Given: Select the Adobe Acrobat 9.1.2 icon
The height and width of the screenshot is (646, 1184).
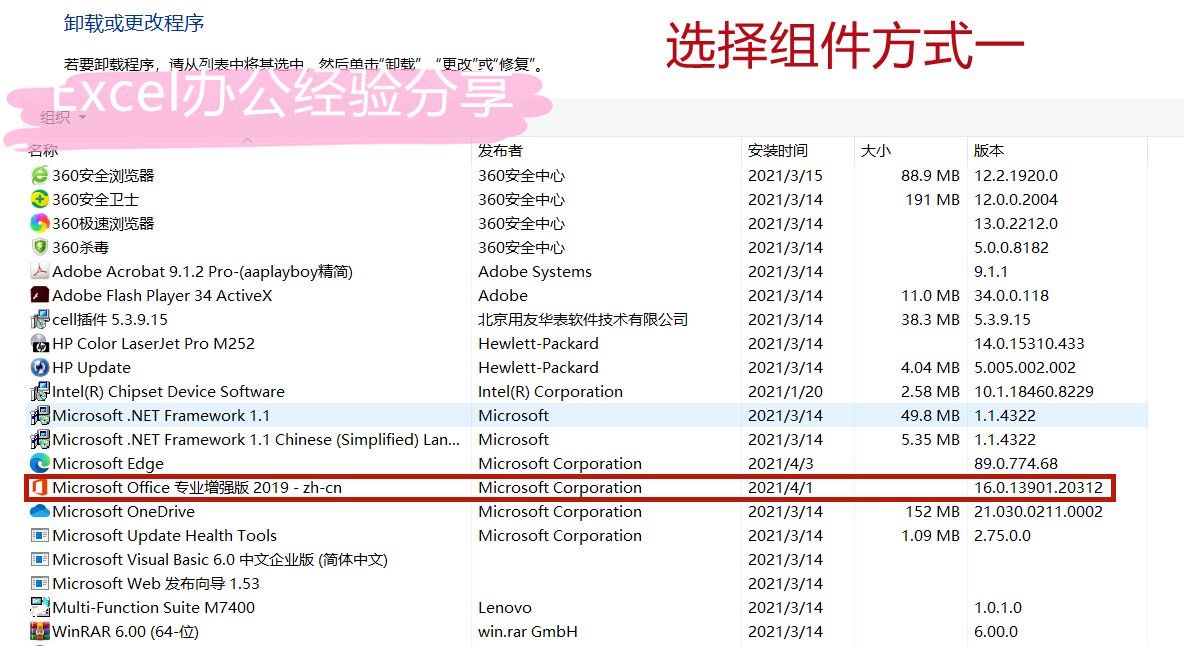Looking at the screenshot, I should [38, 271].
